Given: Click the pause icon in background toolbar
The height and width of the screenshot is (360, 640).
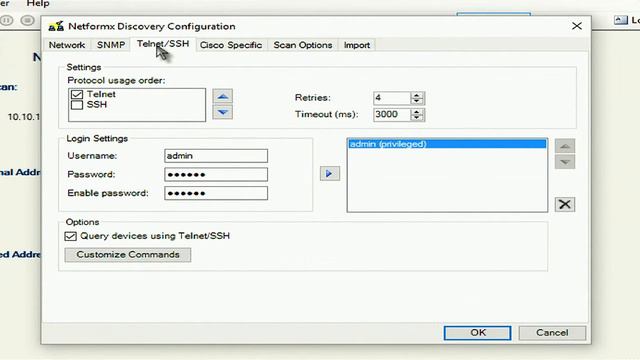Looking at the screenshot, I should pyautogui.click(x=7, y=20).
